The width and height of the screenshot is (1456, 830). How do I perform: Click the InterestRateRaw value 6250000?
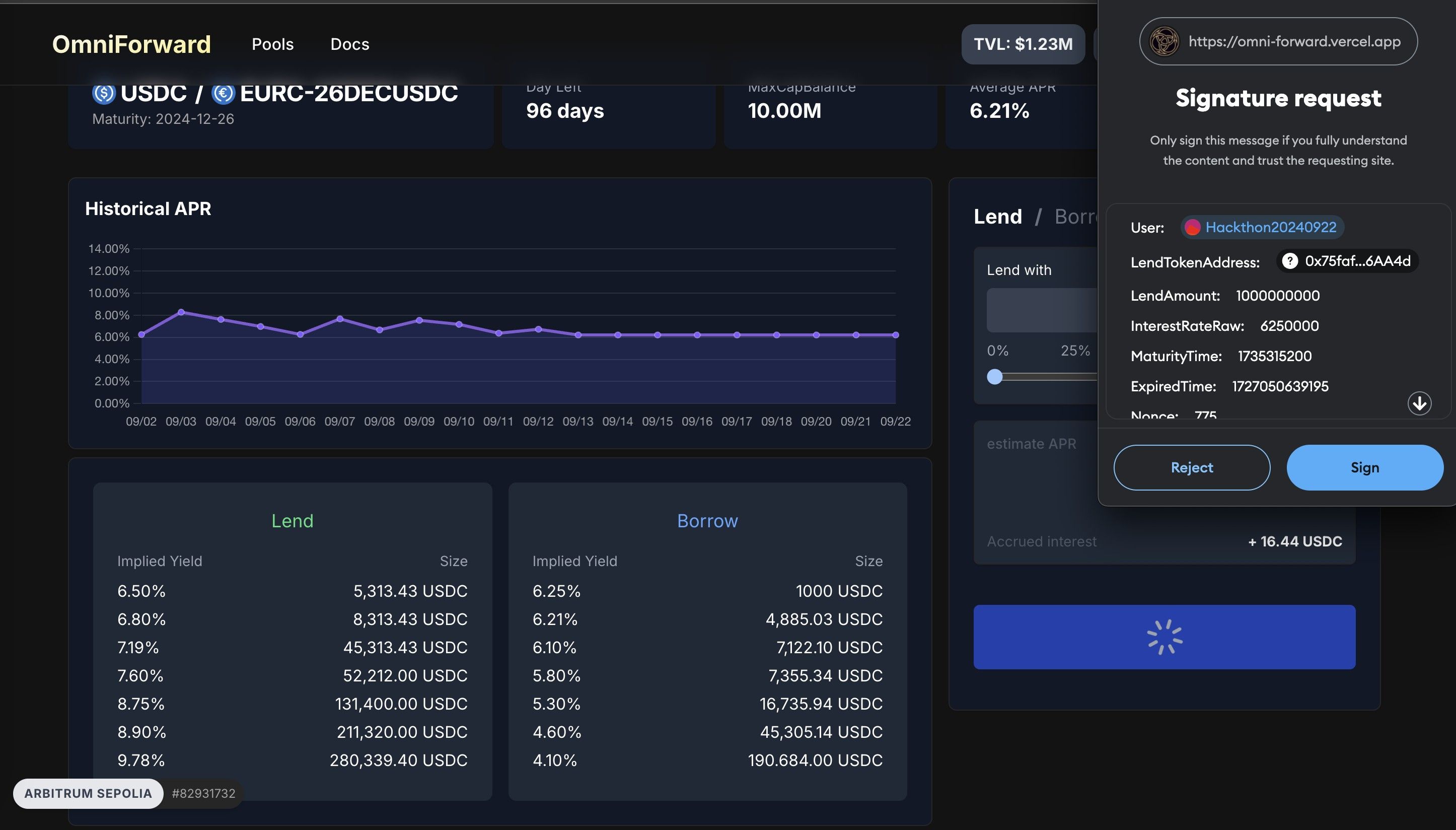point(1289,326)
